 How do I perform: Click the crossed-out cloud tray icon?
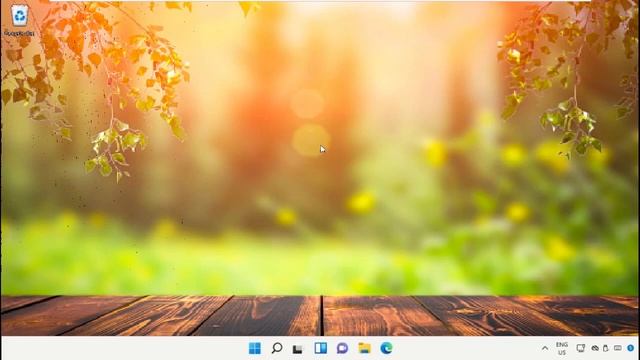595,348
